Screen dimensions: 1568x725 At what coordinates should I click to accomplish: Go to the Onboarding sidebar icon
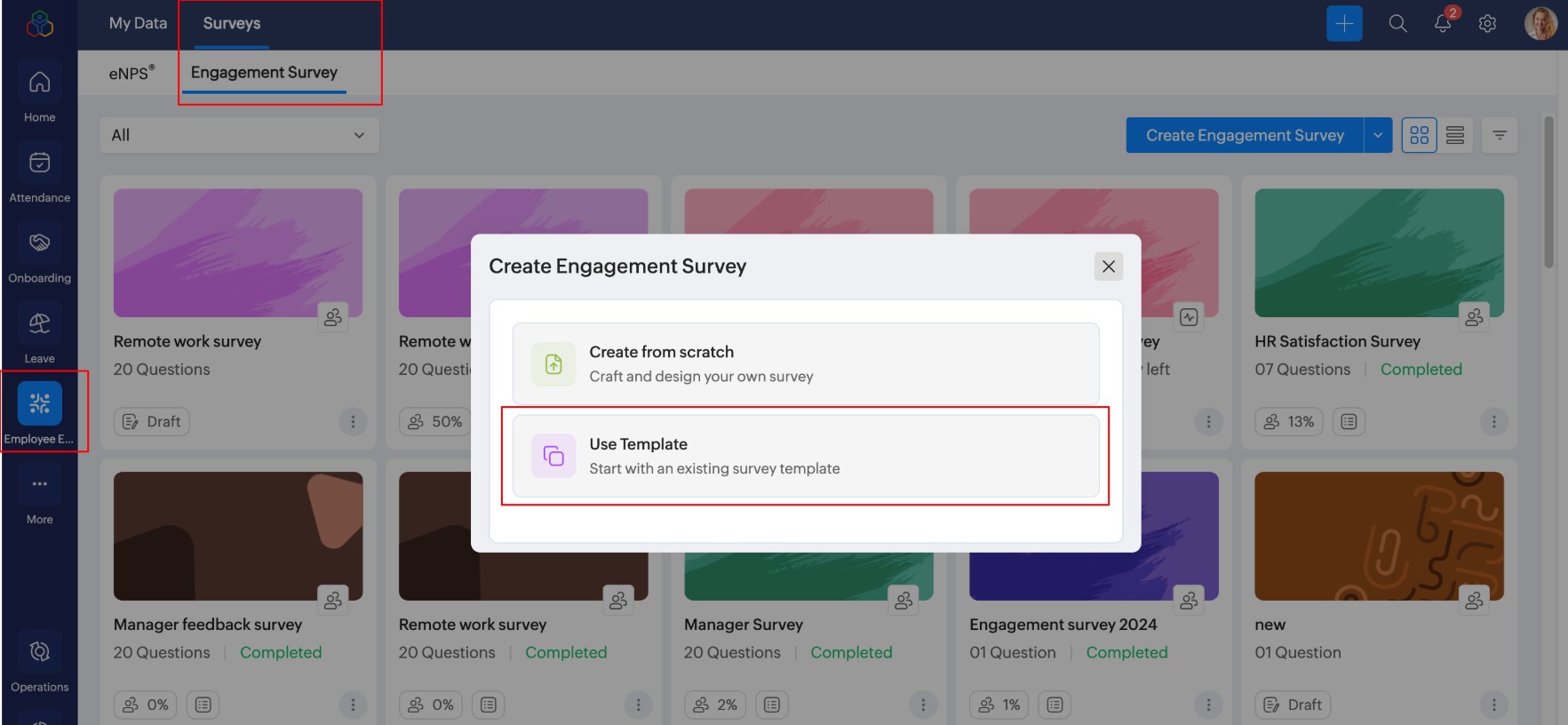[x=39, y=243]
